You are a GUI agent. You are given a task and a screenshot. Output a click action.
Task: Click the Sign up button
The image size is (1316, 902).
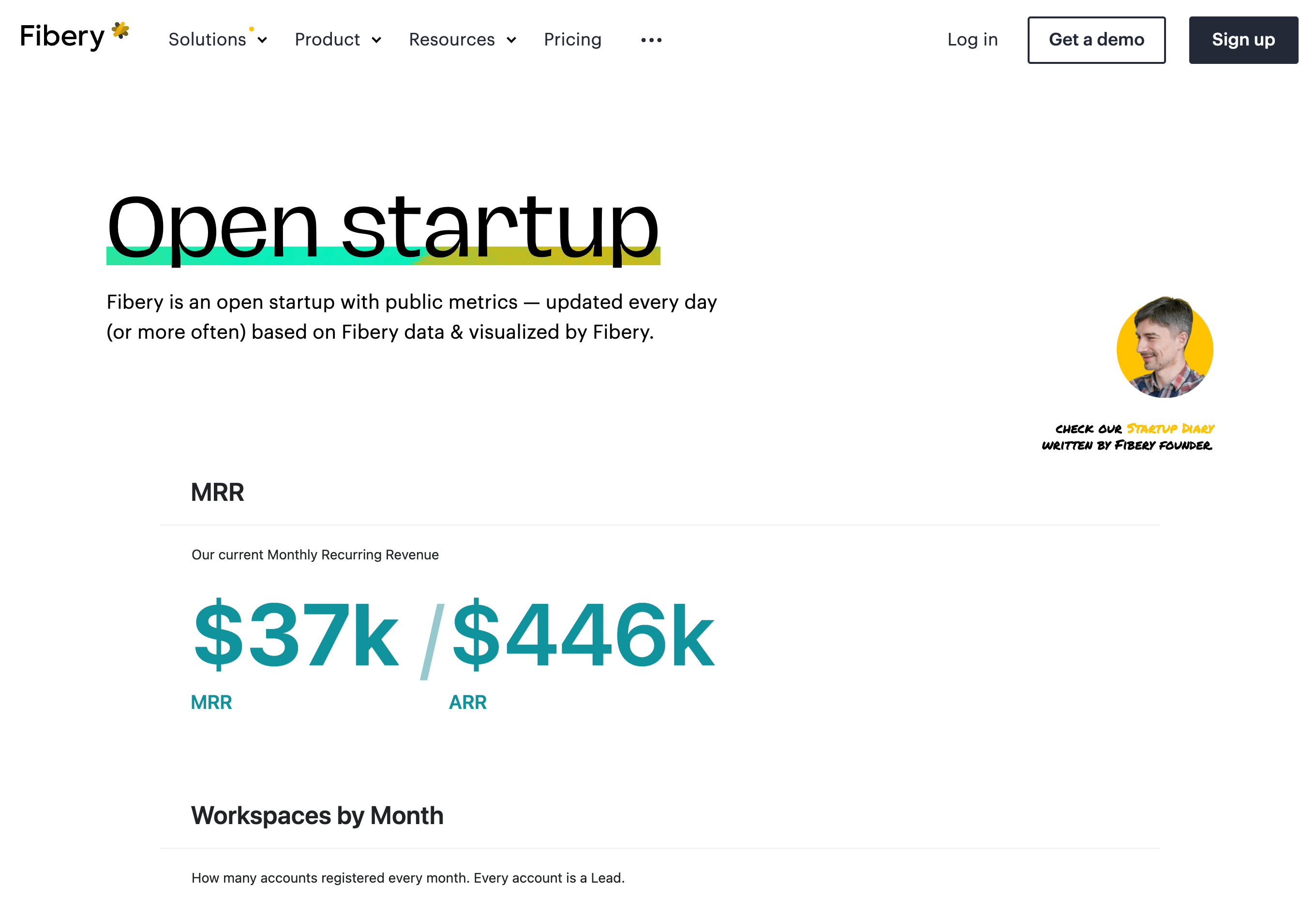click(1243, 40)
